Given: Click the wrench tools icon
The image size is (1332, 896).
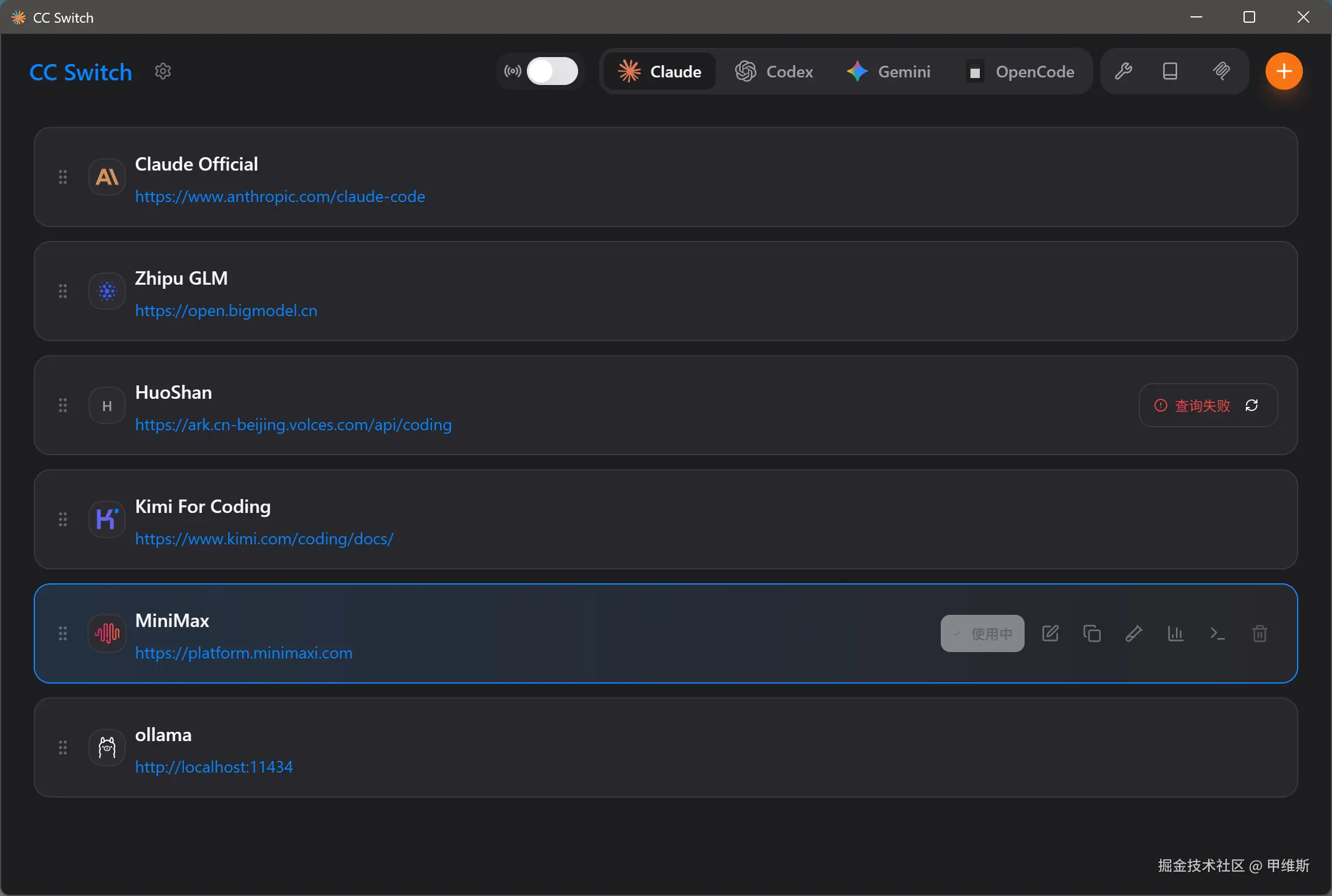Looking at the screenshot, I should coord(1124,71).
